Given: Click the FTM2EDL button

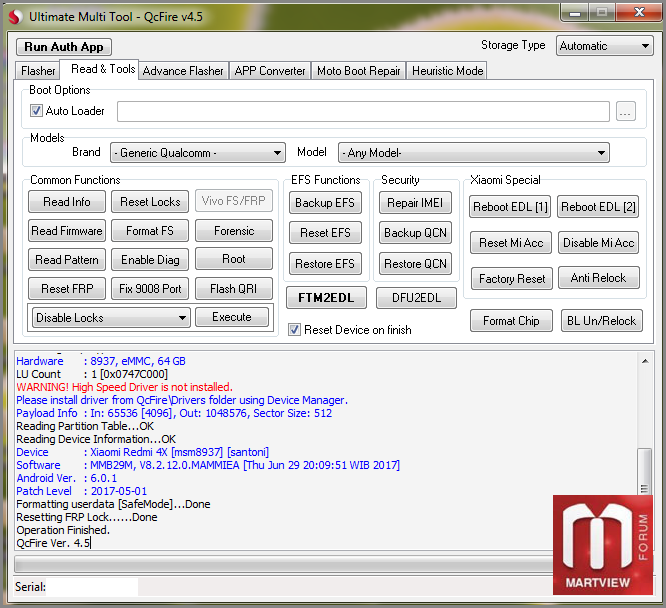Looking at the screenshot, I should (x=326, y=298).
